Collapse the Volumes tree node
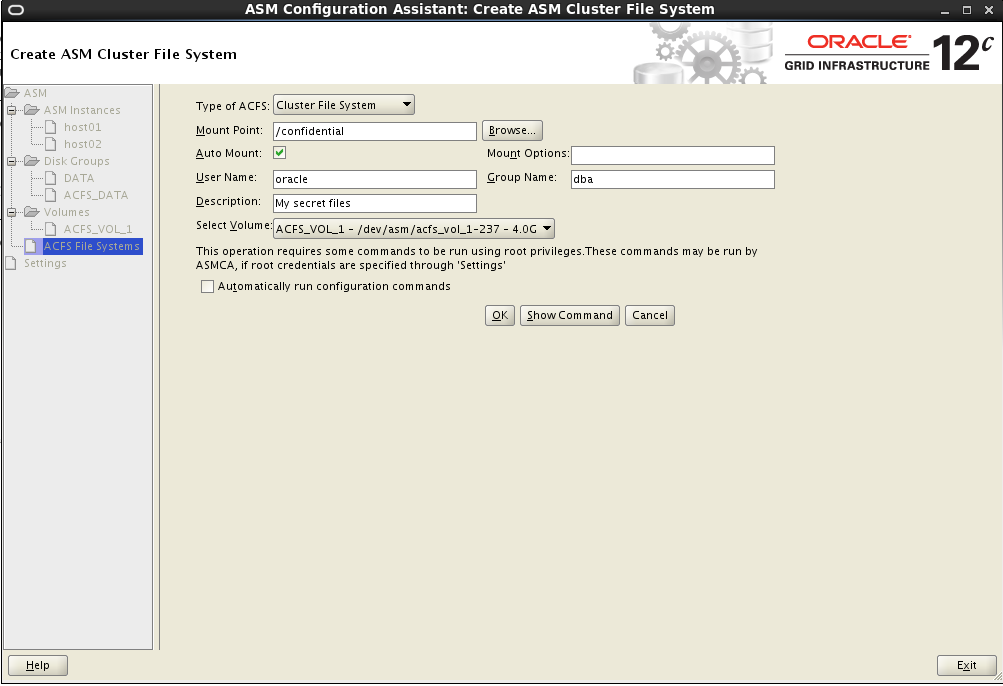This screenshot has height=686, width=1003. coord(11,212)
